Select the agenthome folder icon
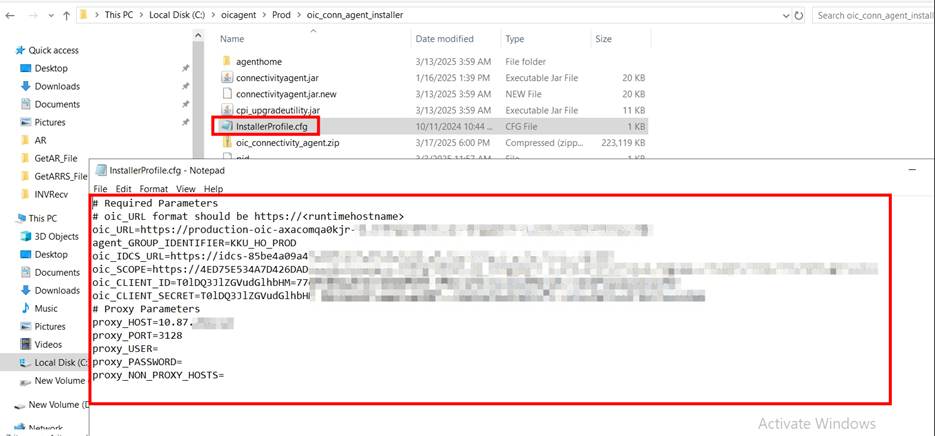The image size is (935, 436). click(227, 61)
